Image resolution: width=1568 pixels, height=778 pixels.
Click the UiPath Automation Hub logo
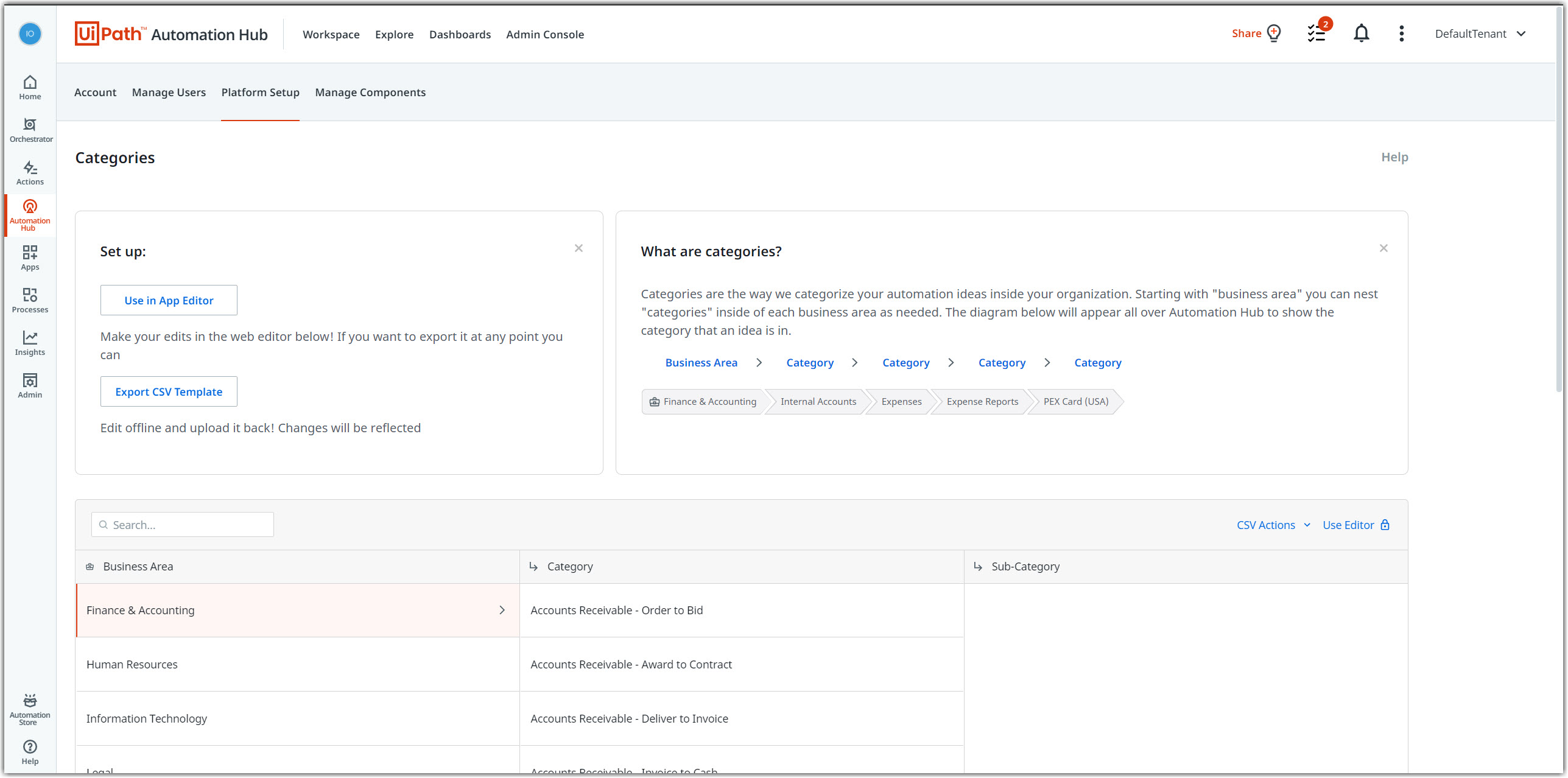171,34
